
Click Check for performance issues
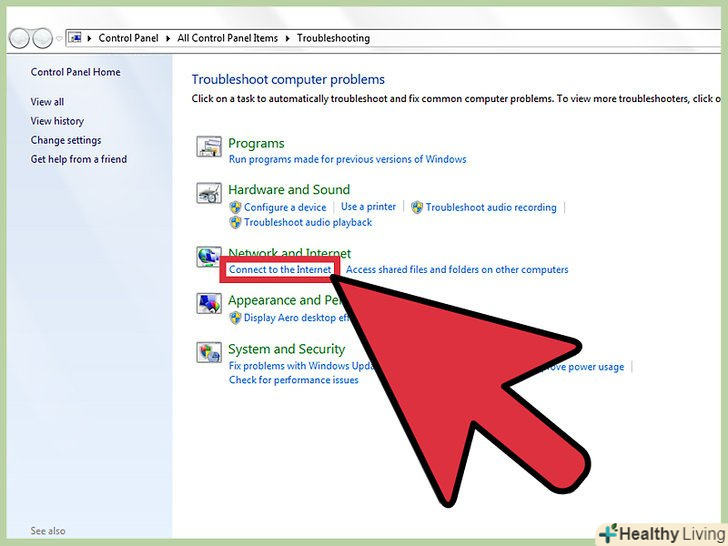pos(293,380)
